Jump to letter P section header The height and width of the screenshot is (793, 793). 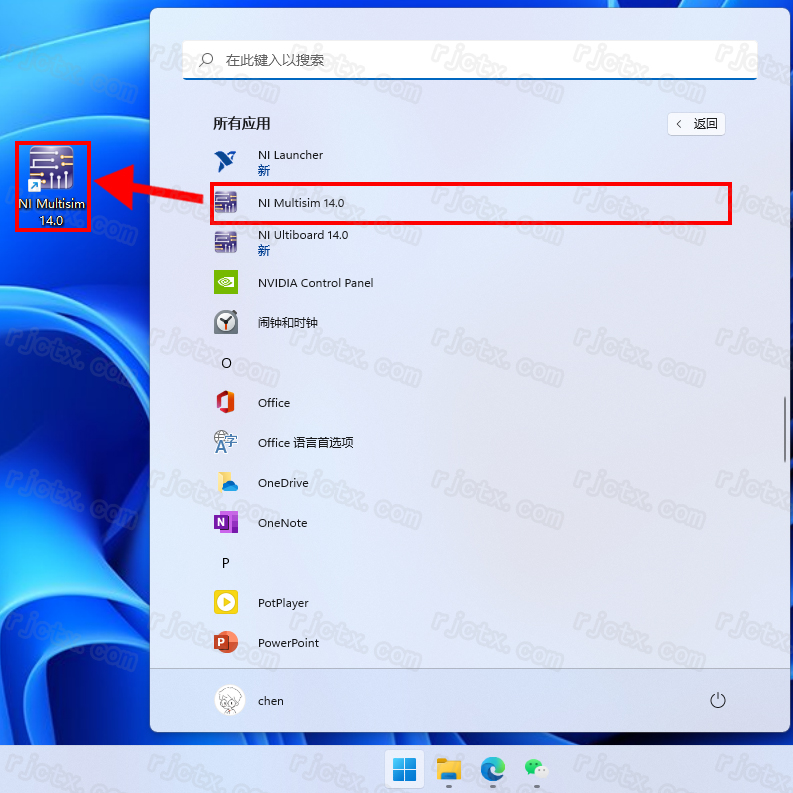coord(226,563)
